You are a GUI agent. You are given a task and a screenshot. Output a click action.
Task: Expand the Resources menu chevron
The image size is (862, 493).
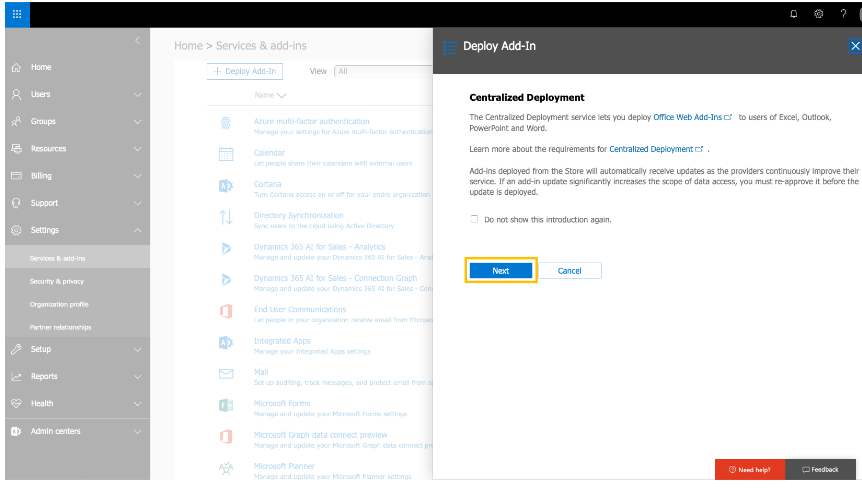click(x=137, y=149)
